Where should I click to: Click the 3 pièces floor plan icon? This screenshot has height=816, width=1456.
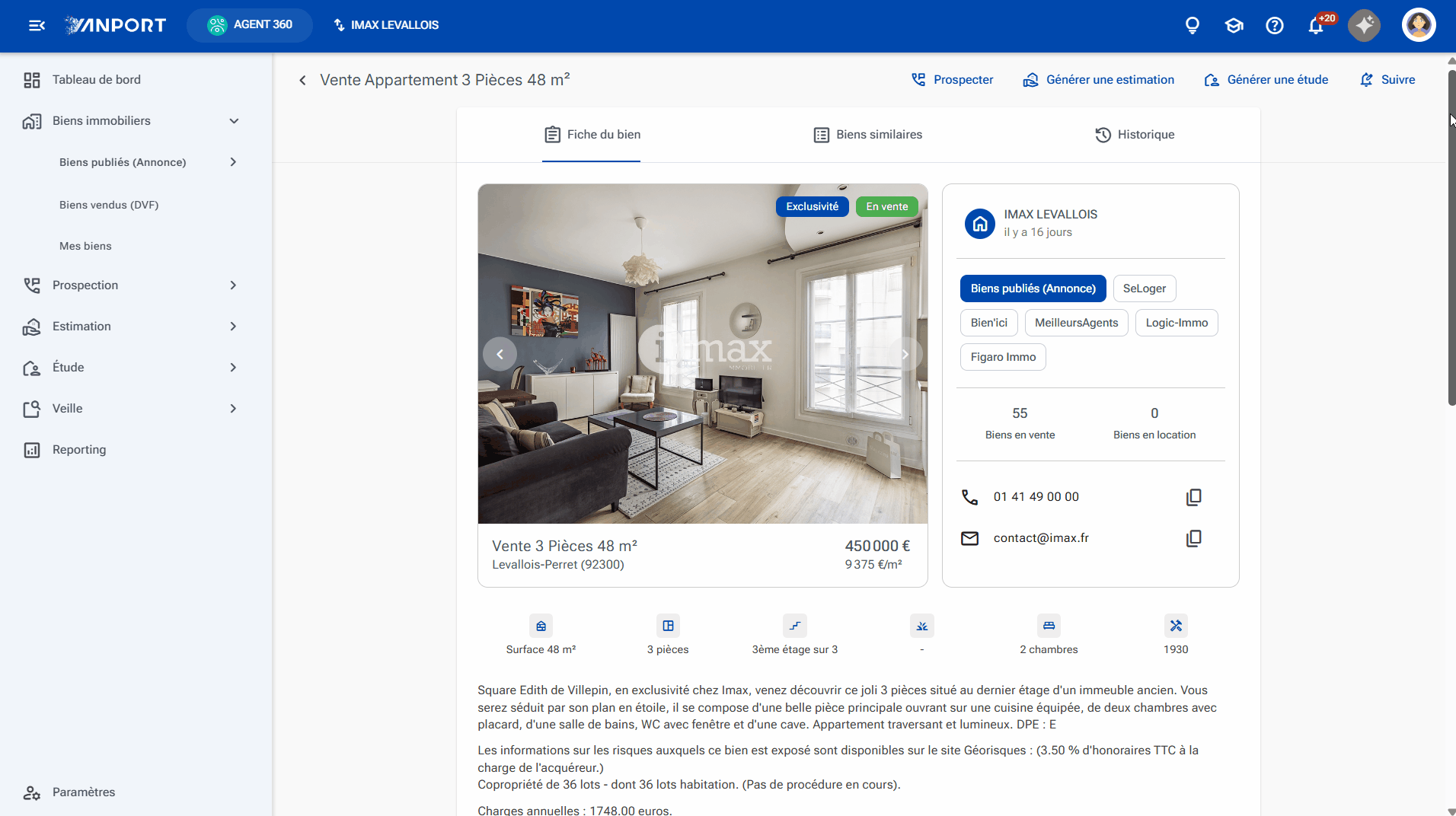click(668, 626)
